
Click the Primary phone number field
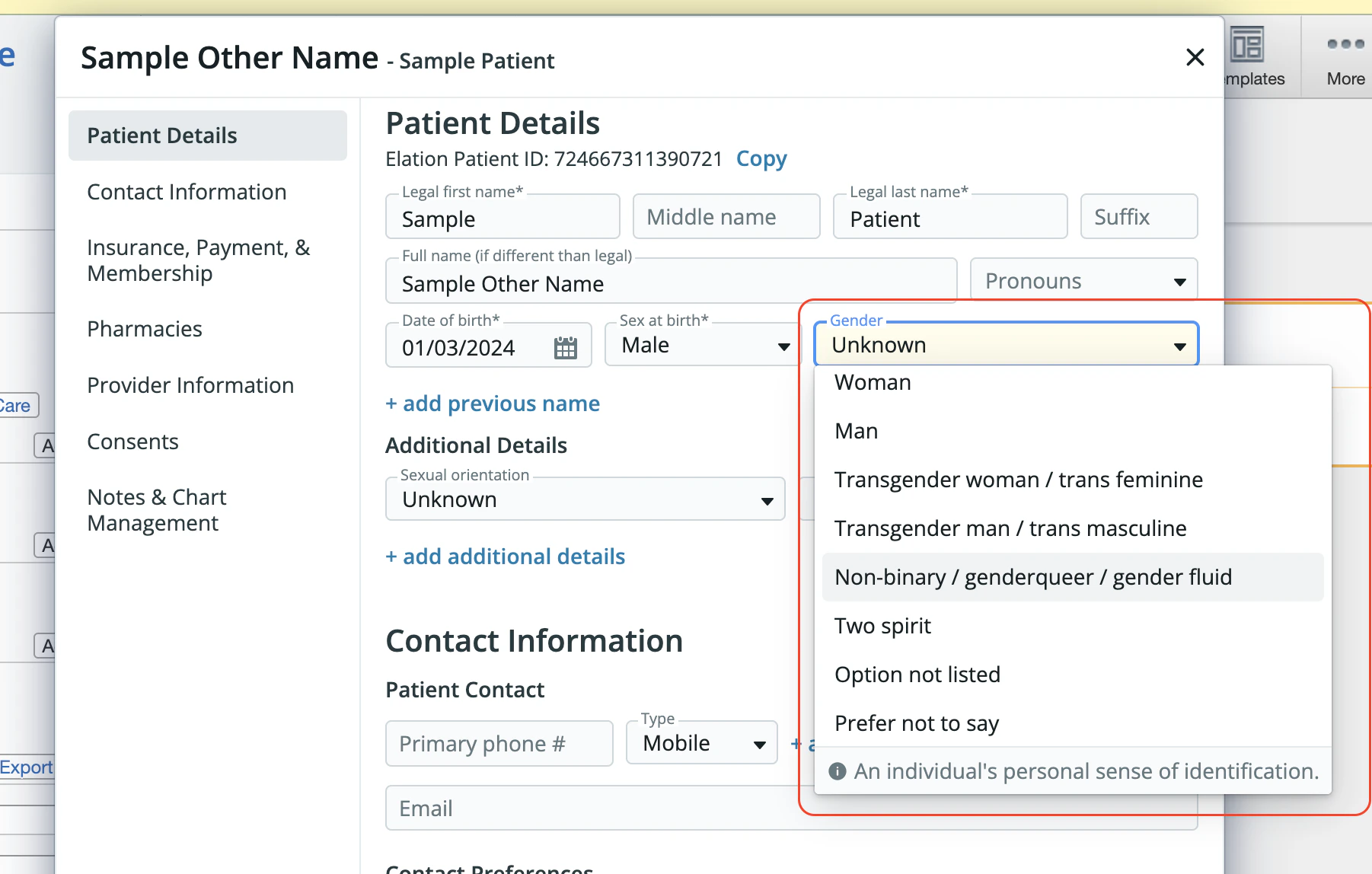pos(499,743)
